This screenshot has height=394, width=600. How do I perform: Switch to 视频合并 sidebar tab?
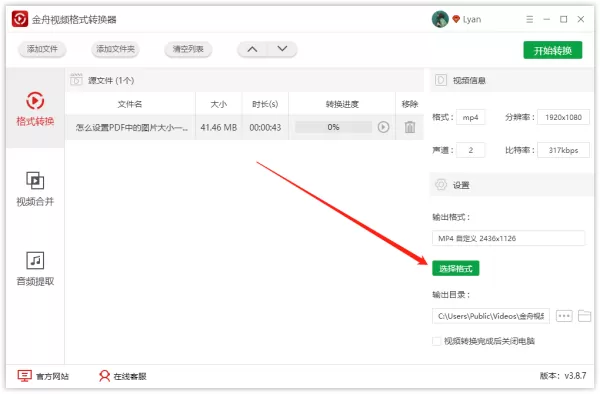35,189
